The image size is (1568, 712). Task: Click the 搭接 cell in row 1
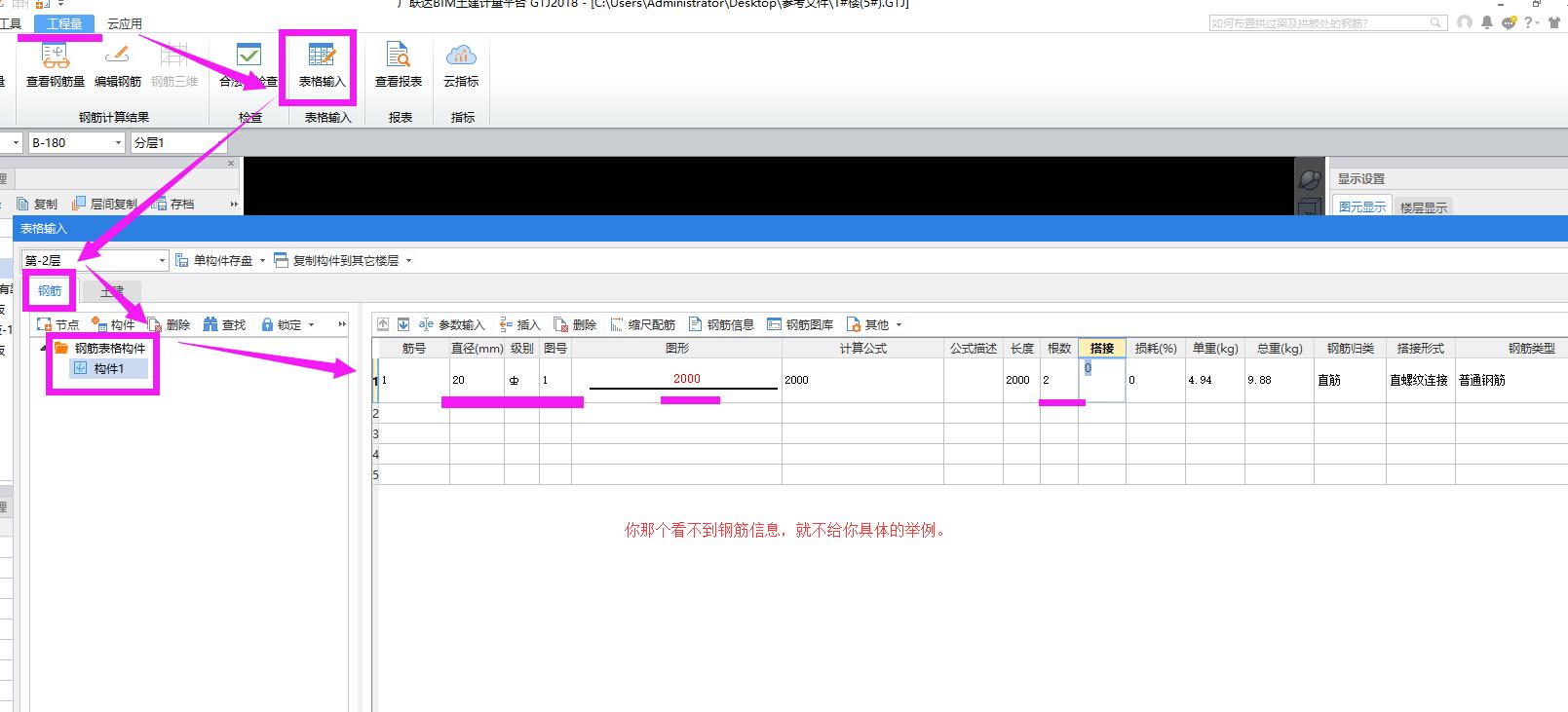(x=1102, y=380)
